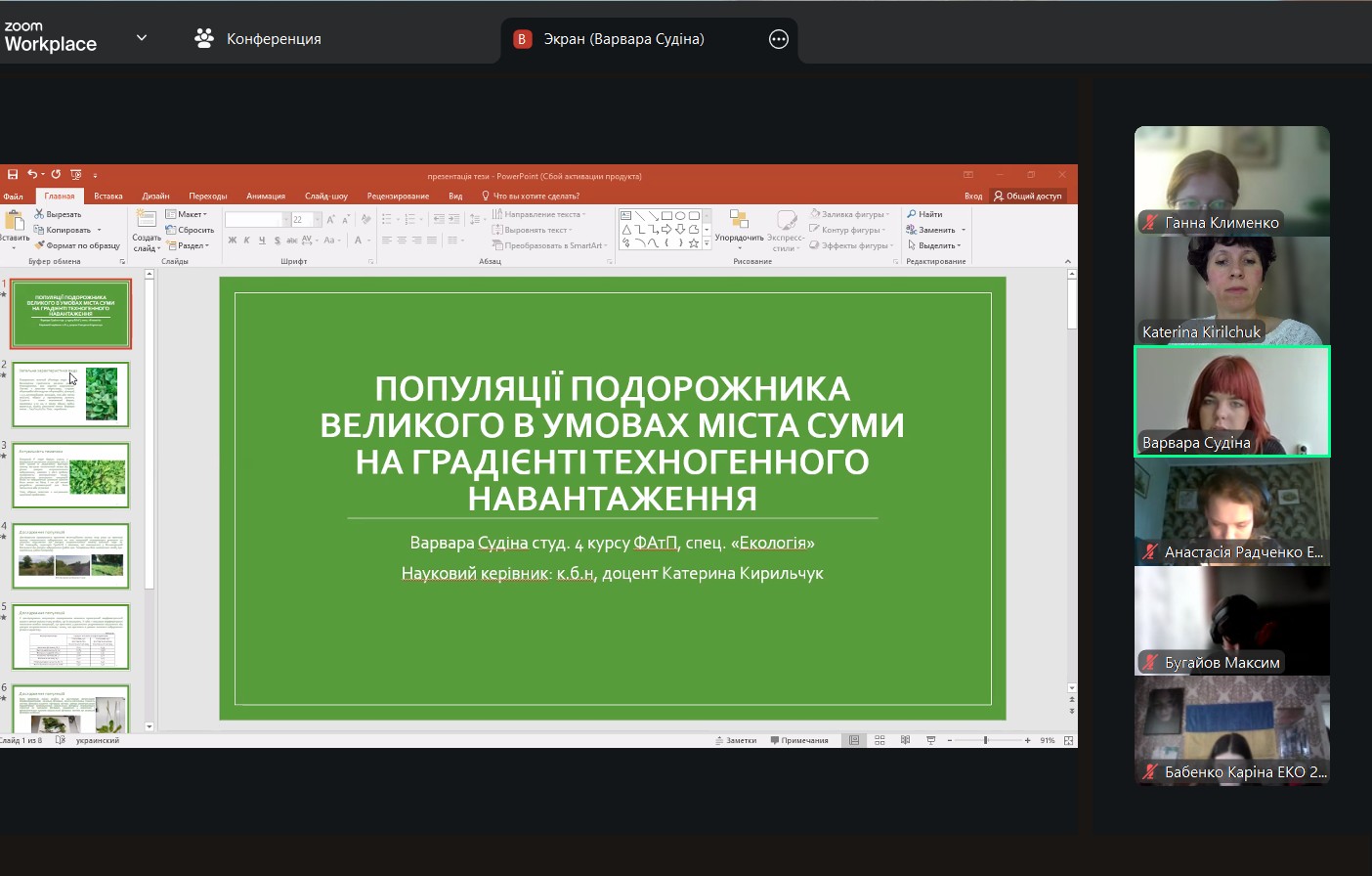Click Fit slide to window icon
Viewport: 1372px width, 876px height.
tap(1068, 740)
